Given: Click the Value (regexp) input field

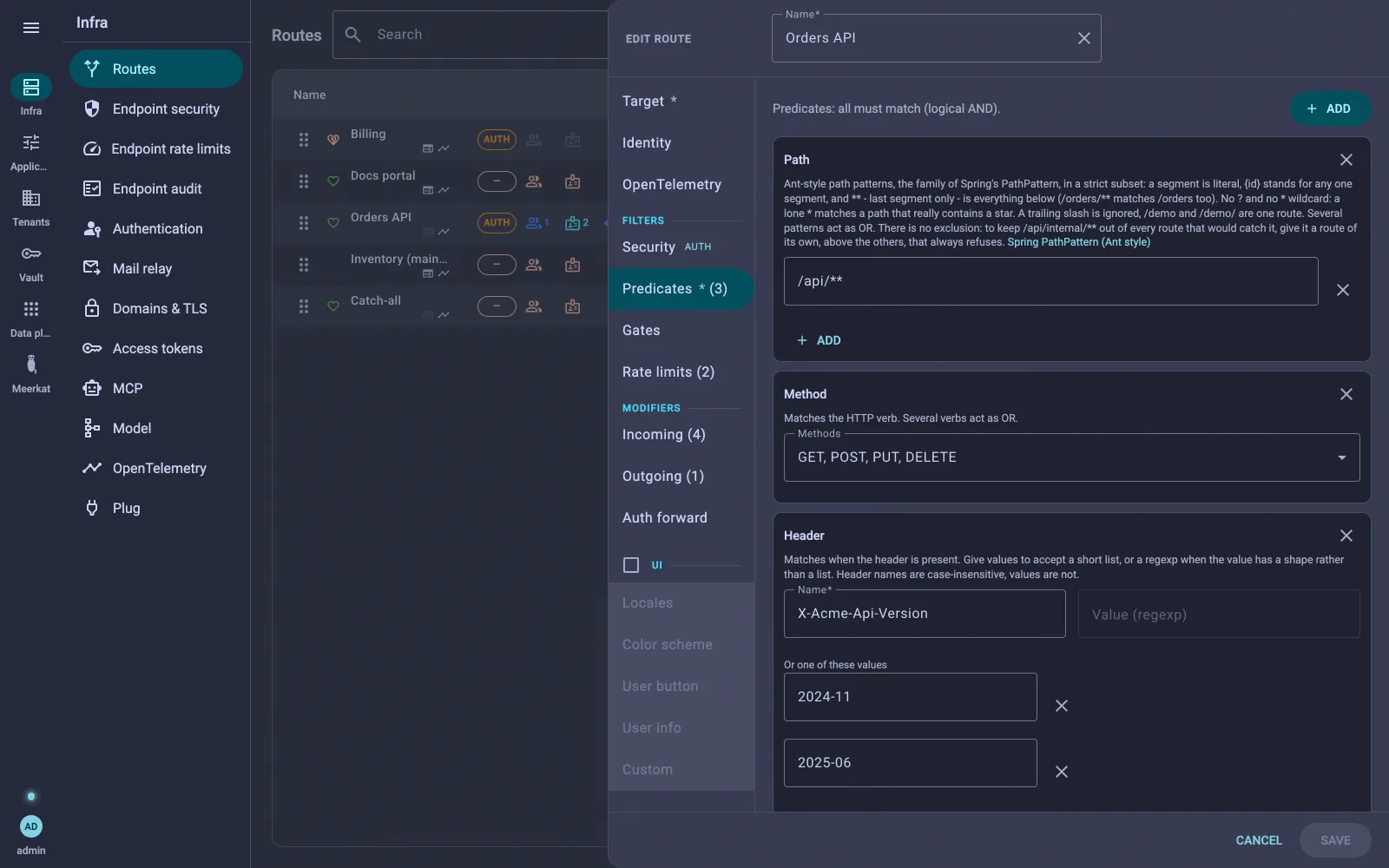Looking at the screenshot, I should tap(1219, 615).
